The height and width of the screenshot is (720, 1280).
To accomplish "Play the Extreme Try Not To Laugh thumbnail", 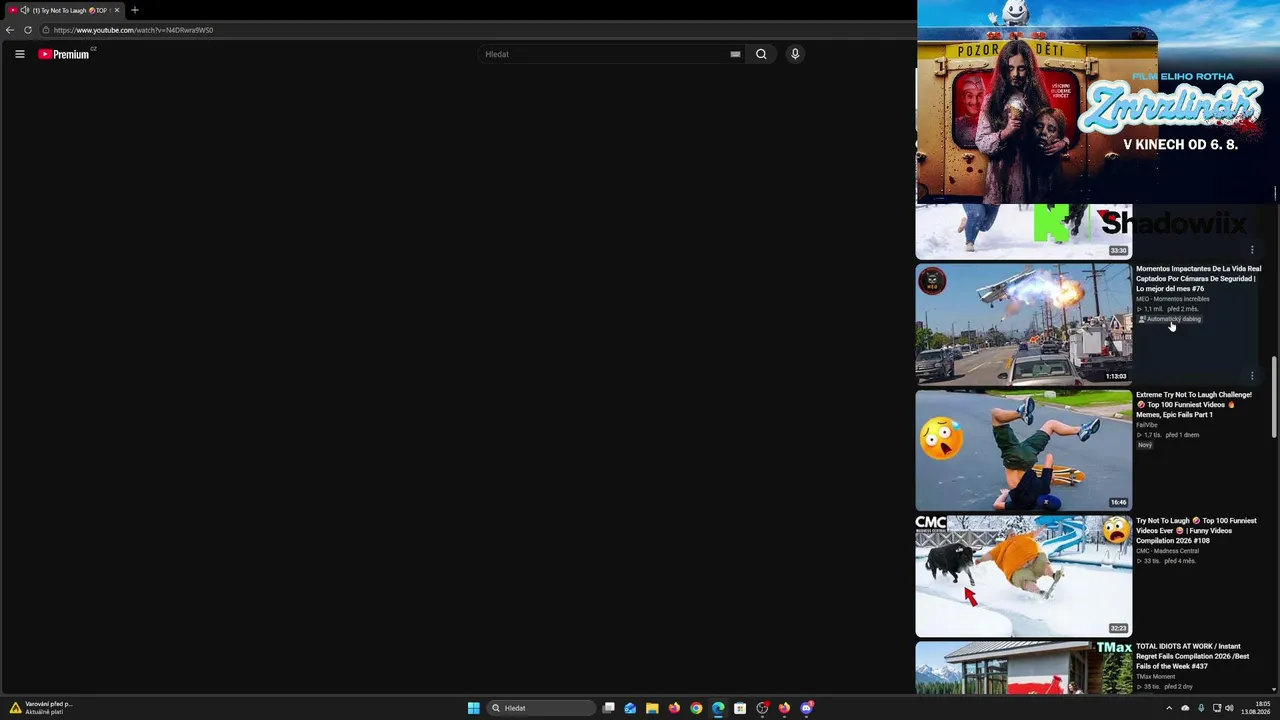I will [x=1024, y=450].
